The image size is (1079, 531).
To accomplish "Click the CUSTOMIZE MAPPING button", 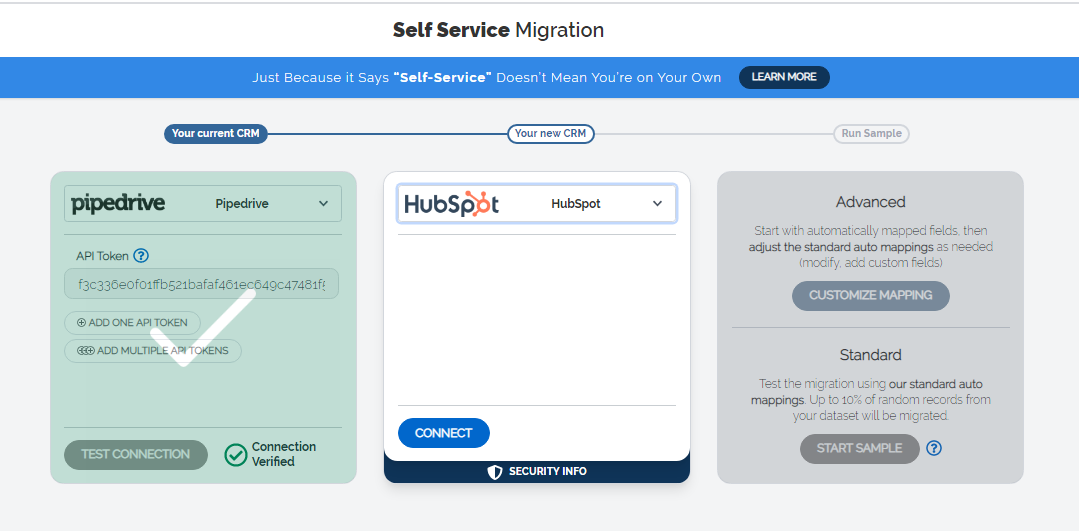I will 870,296.
